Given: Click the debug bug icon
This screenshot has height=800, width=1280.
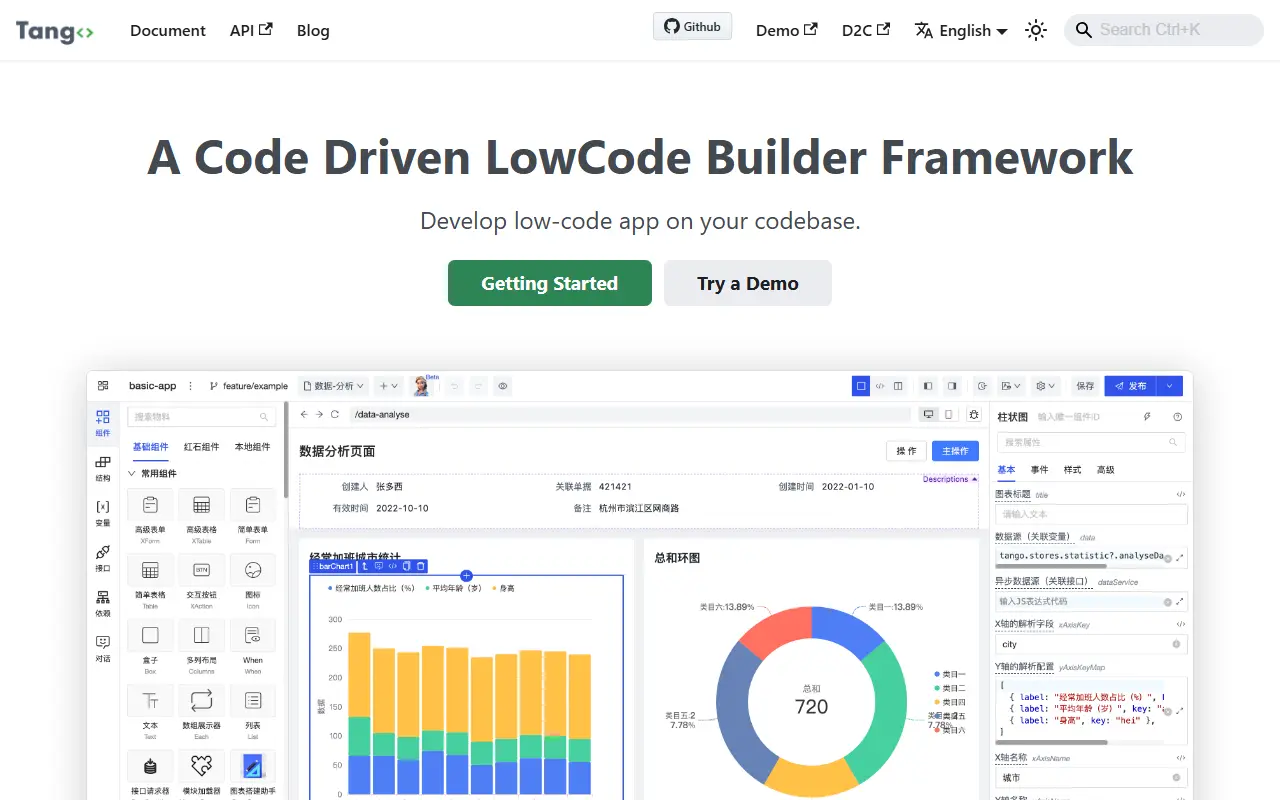Looking at the screenshot, I should point(974,414).
